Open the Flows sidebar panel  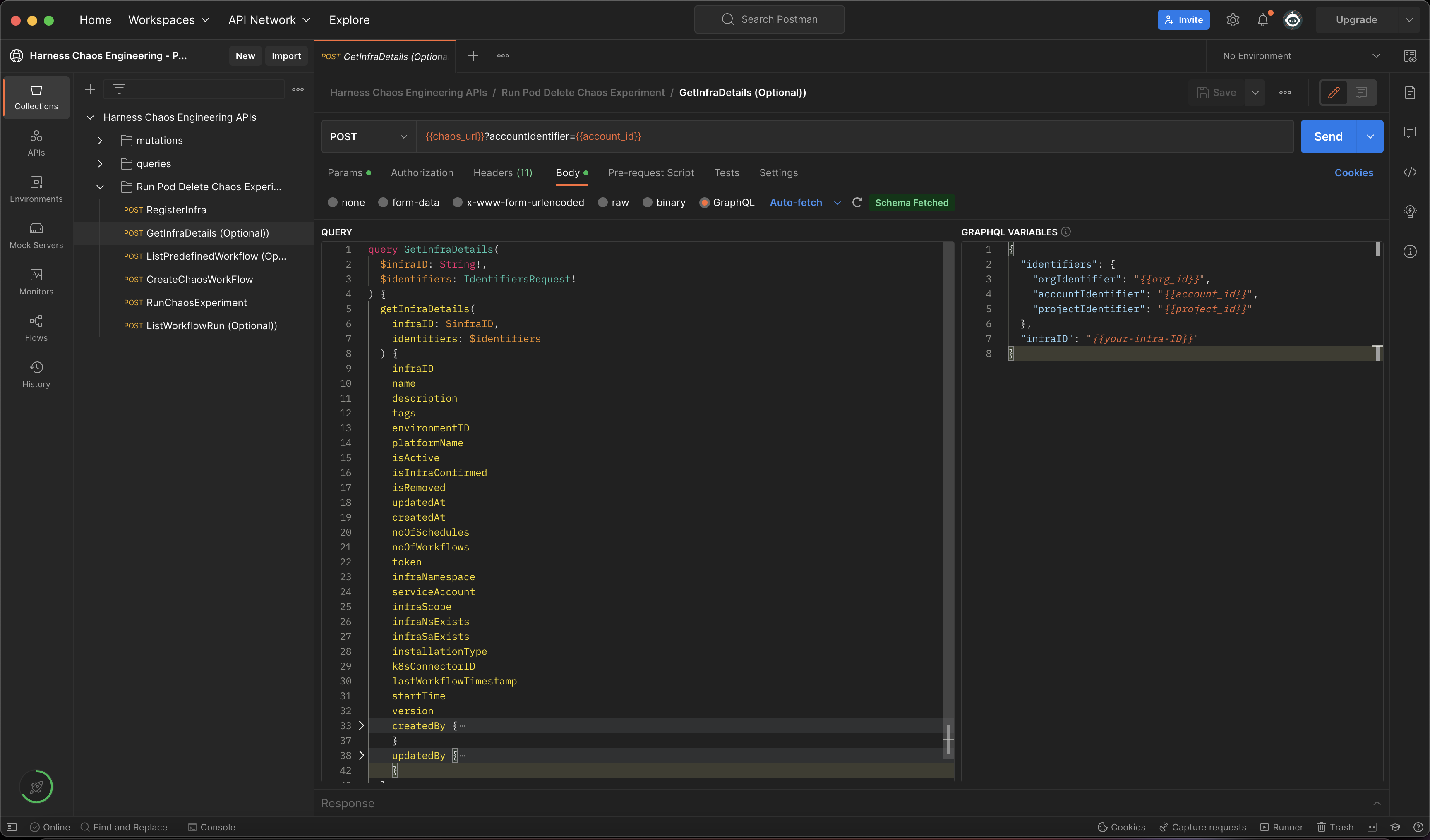pyautogui.click(x=36, y=328)
